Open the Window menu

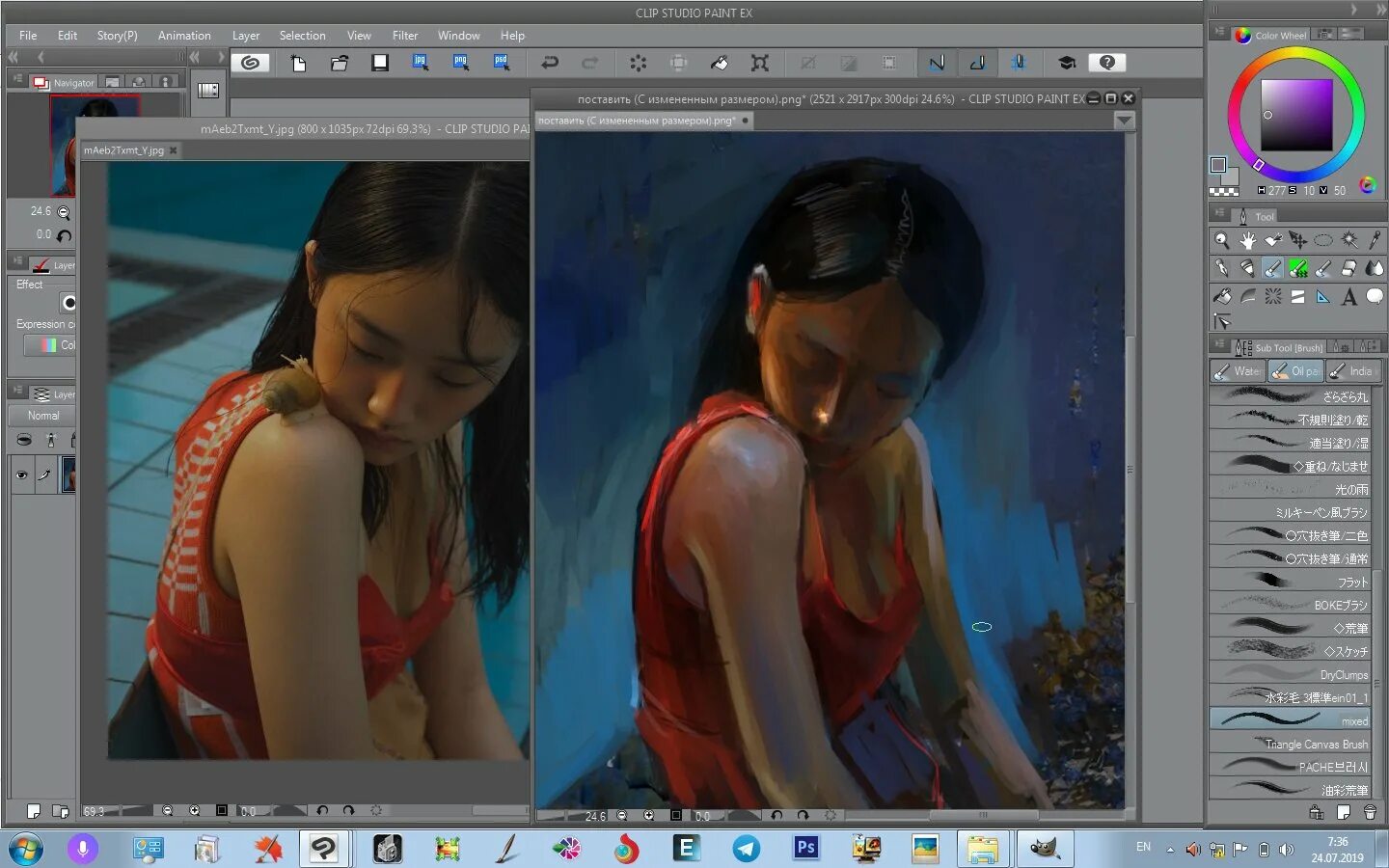pos(459,36)
